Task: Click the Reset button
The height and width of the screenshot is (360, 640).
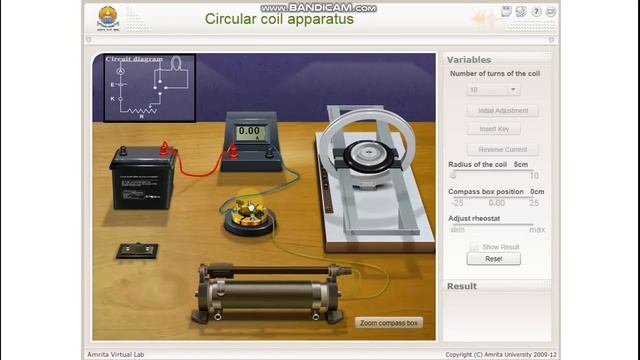Action: (x=493, y=259)
